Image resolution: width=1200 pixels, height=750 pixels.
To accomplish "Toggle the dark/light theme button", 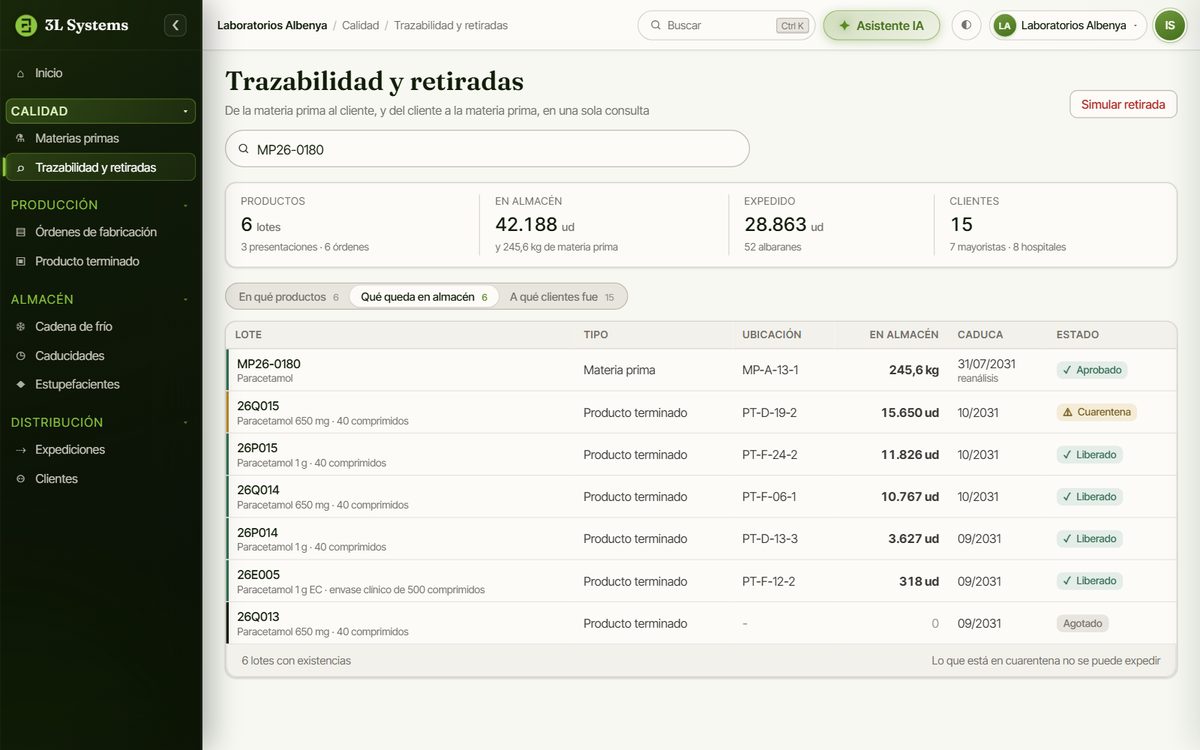I will point(966,25).
